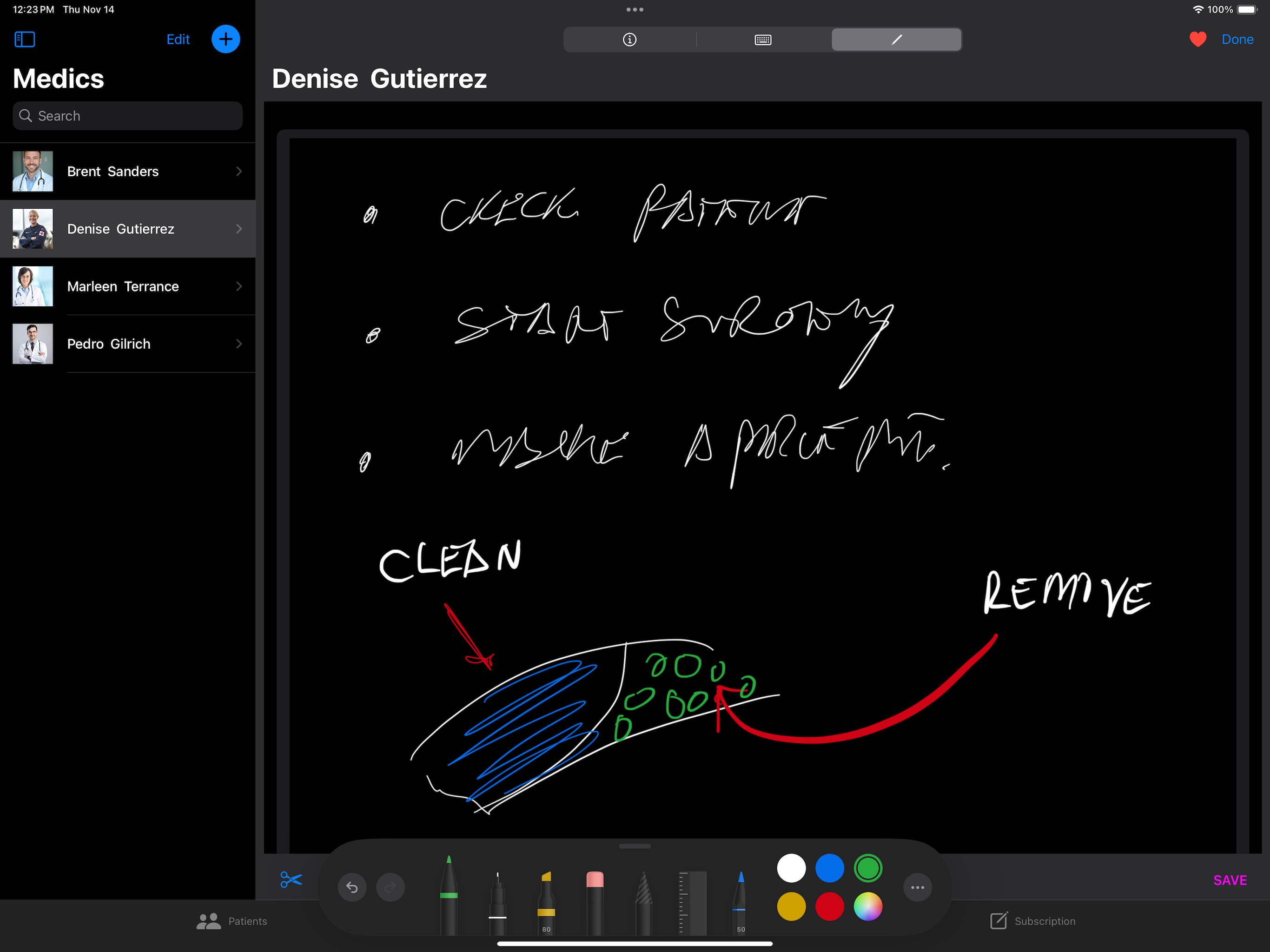
Task: Tap the red heart favorite icon
Action: 1197,39
